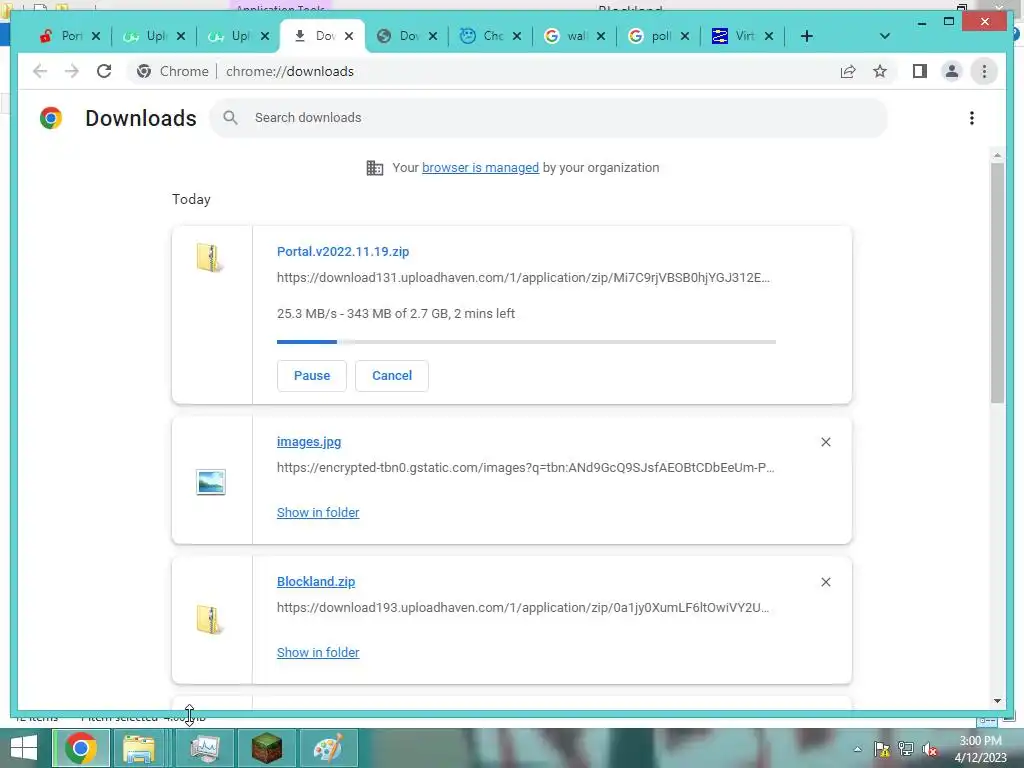The height and width of the screenshot is (768, 1024).
Task: Open the Blockland.zip file link
Action: tap(316, 582)
